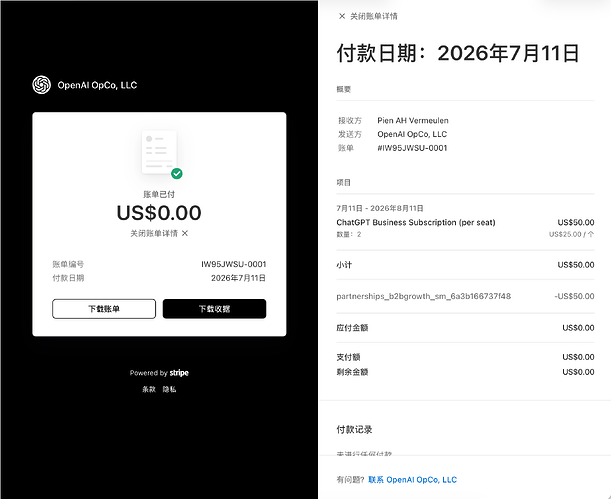Click the 小计 subtotal label
Viewport: 611px width, 499px height.
(344, 265)
